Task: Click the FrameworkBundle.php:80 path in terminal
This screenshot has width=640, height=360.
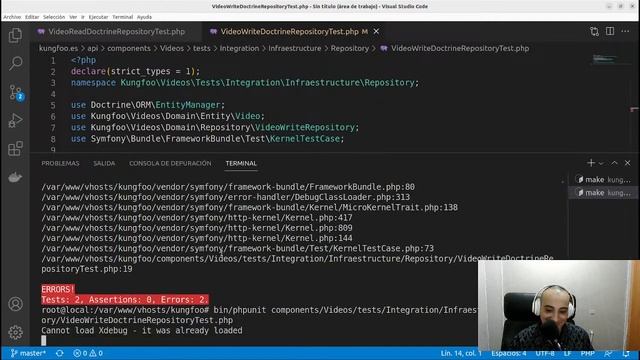Action: coord(228,187)
